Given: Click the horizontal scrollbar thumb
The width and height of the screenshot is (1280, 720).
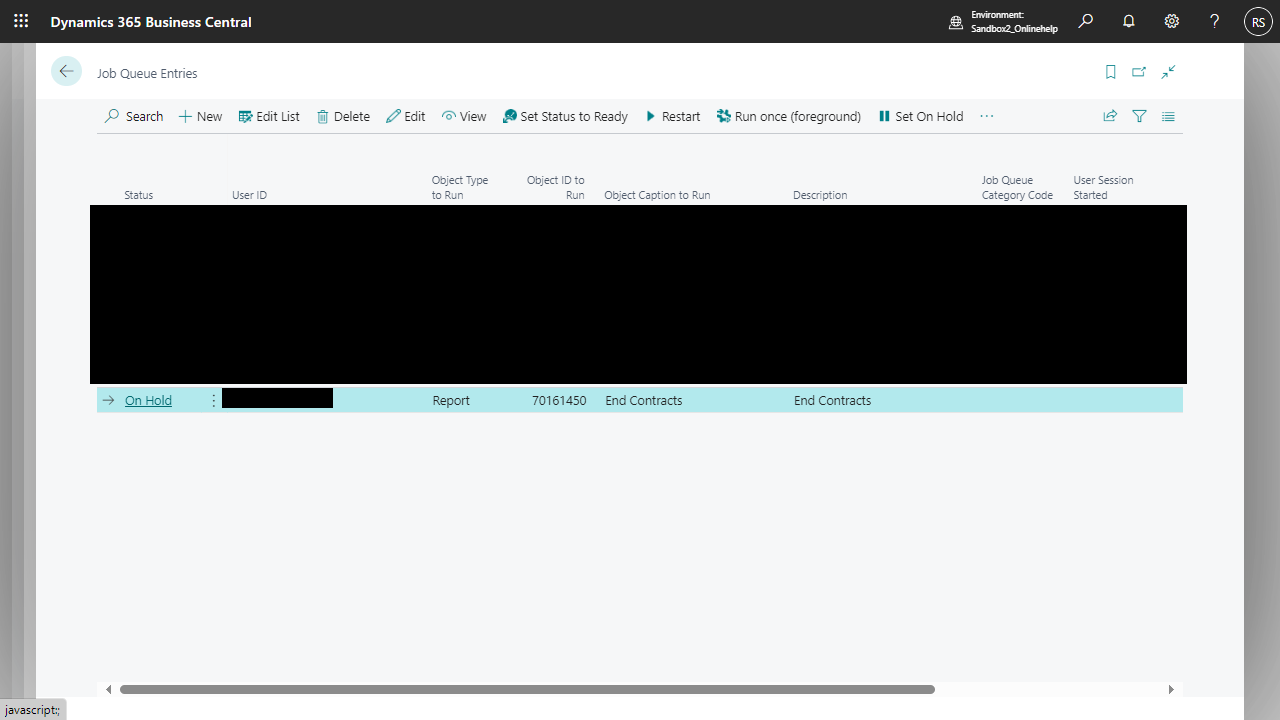Looking at the screenshot, I should (527, 689).
